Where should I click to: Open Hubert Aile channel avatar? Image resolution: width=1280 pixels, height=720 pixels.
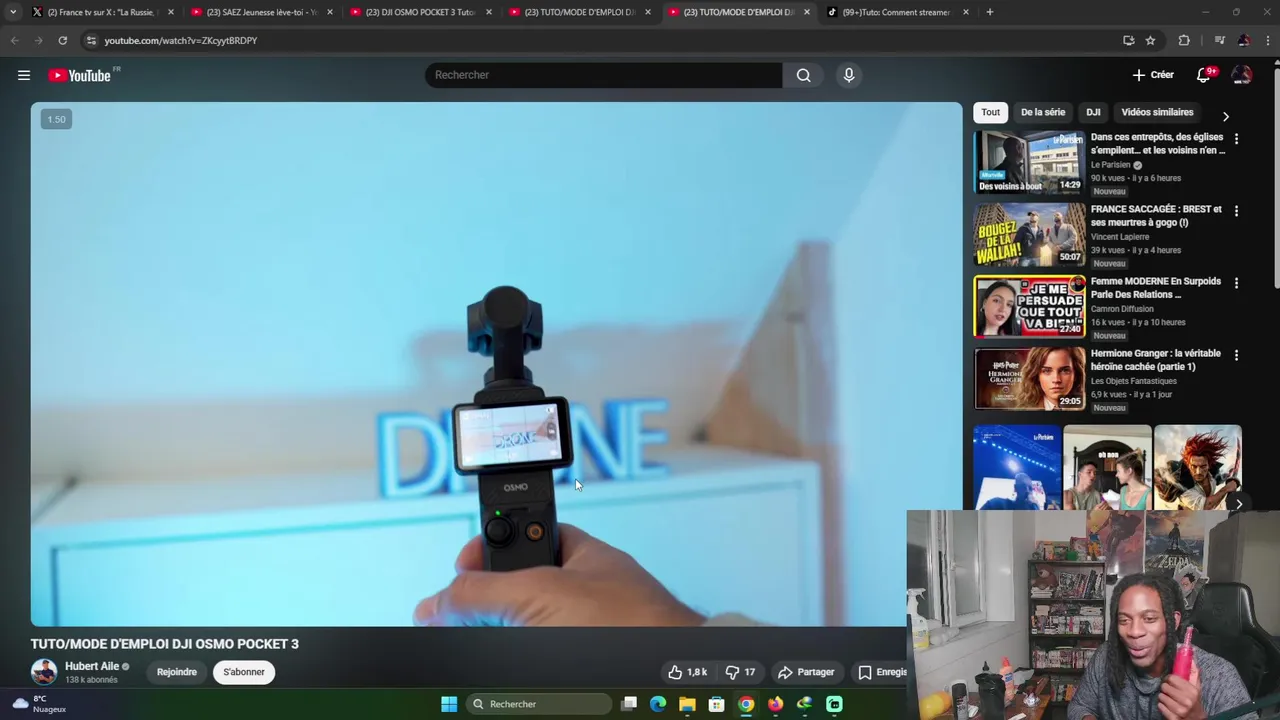44,672
